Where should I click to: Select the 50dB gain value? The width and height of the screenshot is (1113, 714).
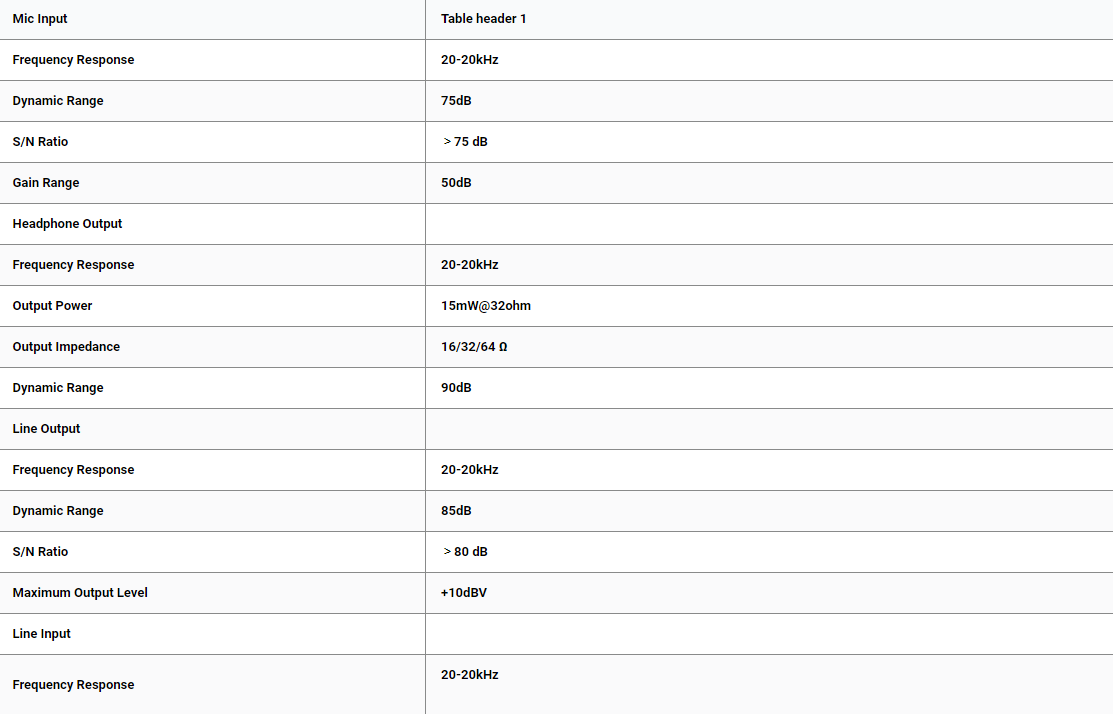coord(456,183)
